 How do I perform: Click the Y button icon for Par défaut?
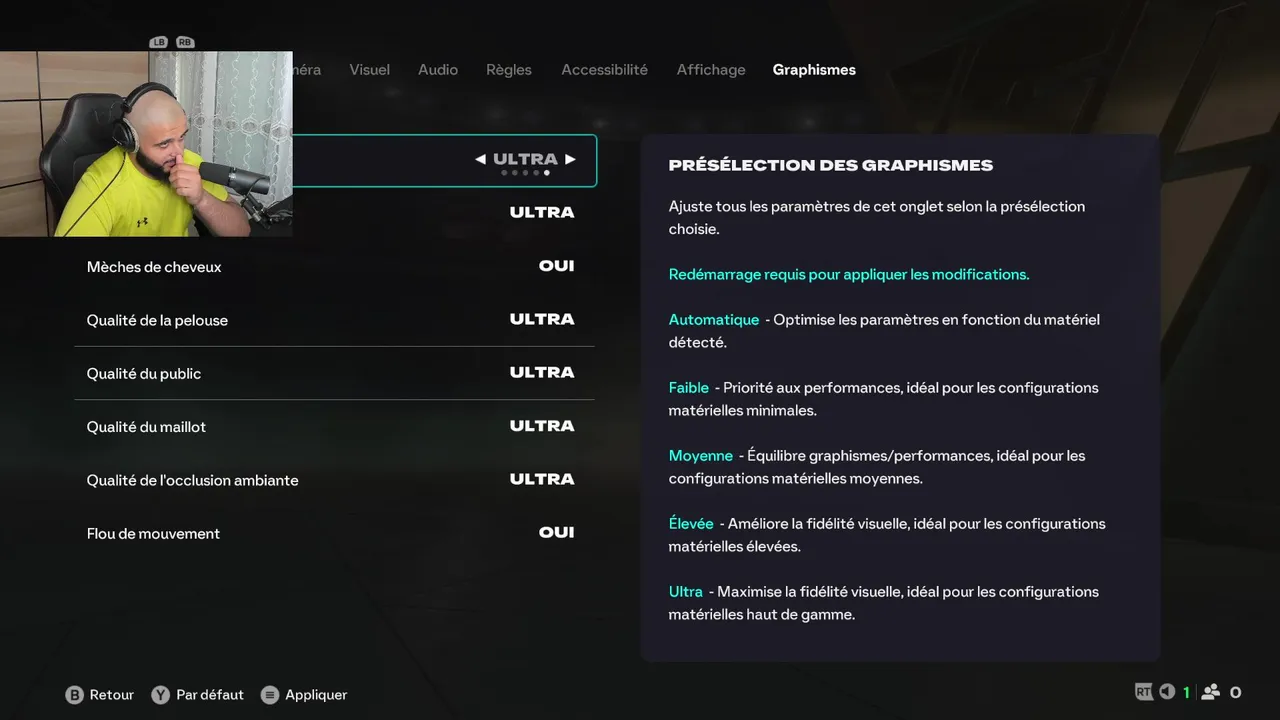(160, 695)
